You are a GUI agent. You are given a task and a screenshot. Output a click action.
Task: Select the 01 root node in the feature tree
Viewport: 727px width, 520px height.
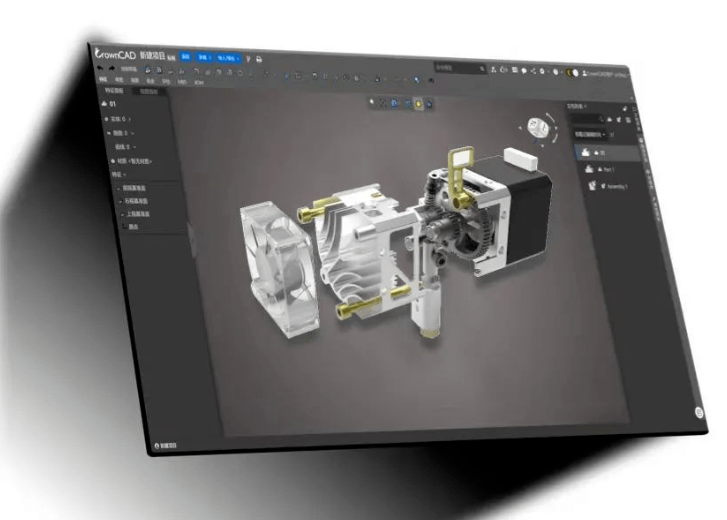point(109,104)
